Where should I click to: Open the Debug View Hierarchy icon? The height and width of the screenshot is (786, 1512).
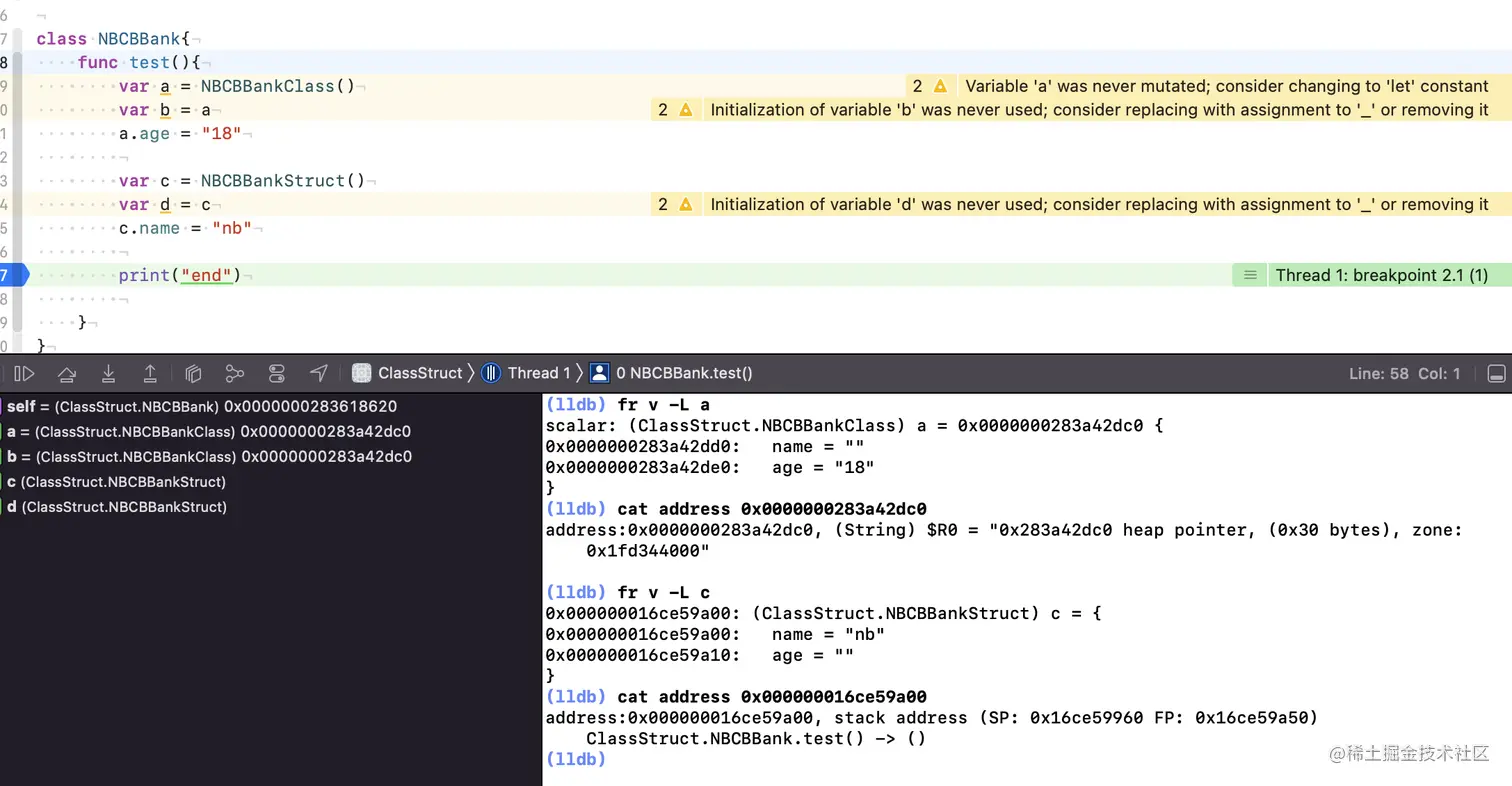(194, 373)
